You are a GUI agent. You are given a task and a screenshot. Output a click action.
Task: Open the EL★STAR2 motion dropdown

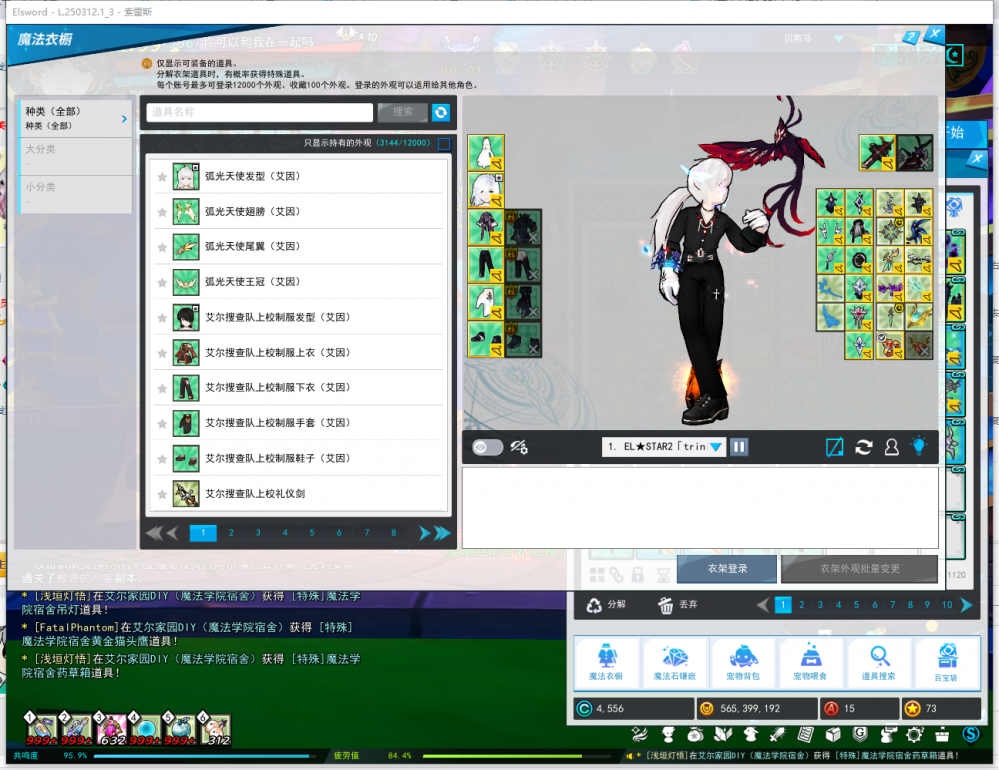click(663, 446)
